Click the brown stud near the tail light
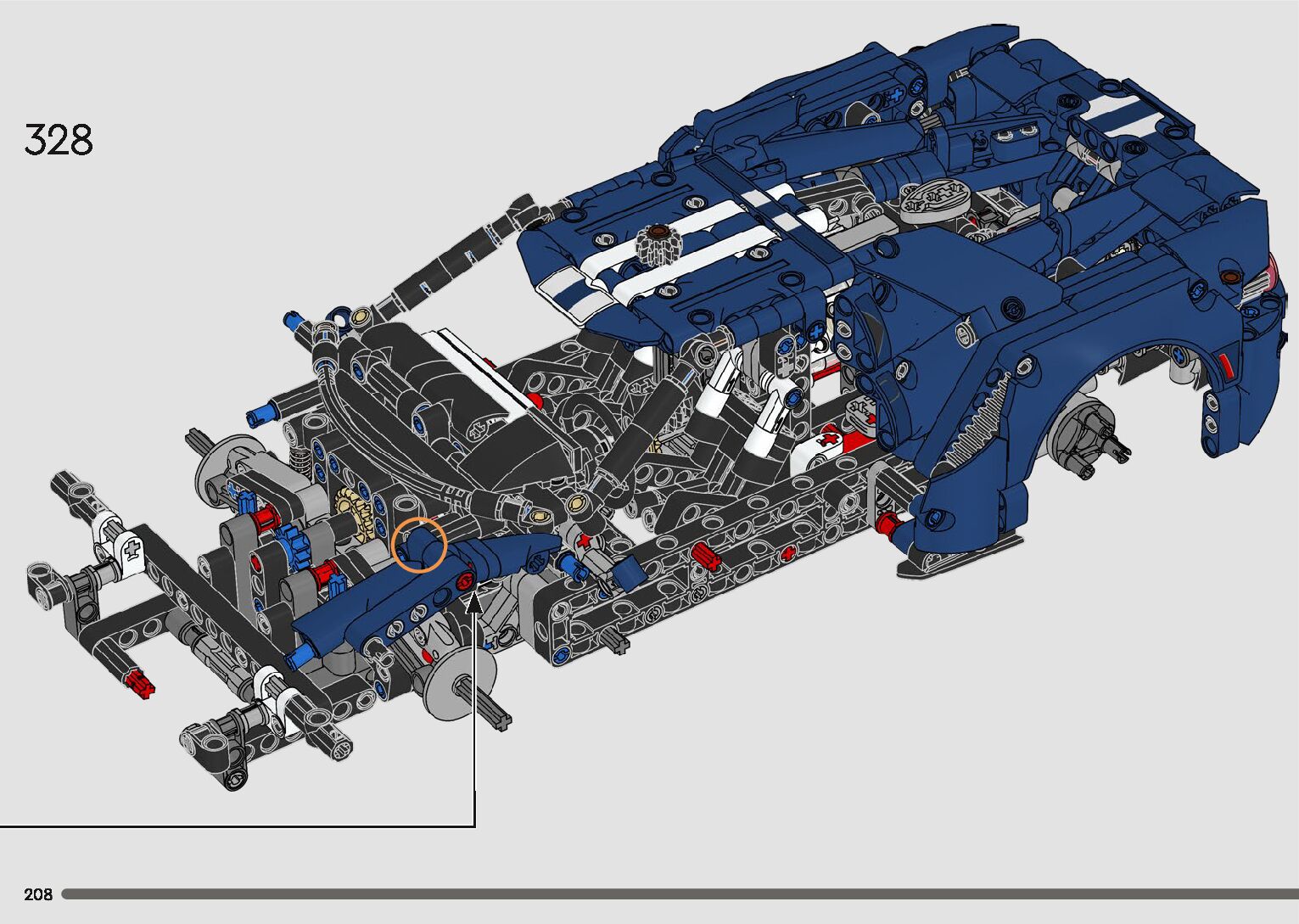1299x924 pixels. 1229,277
